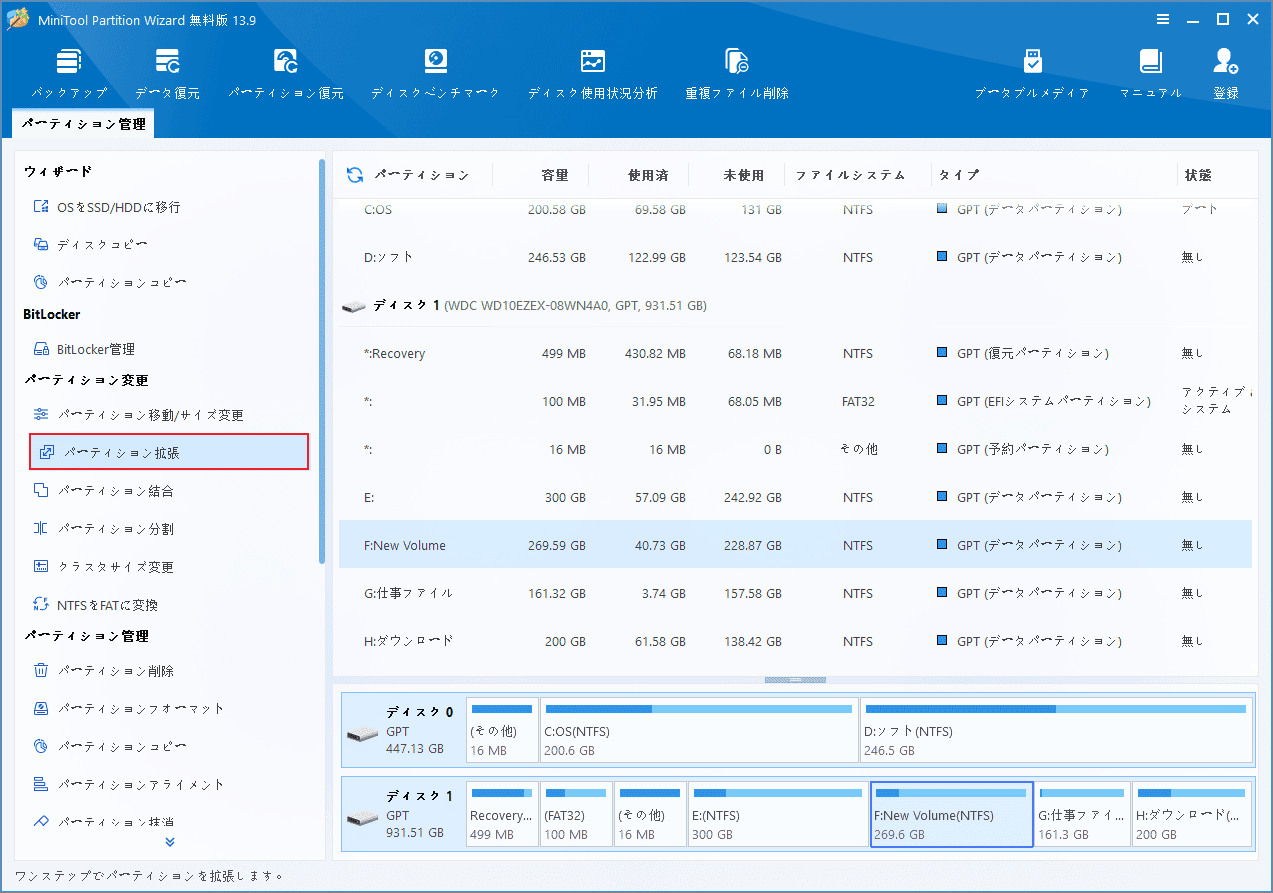Viewport: 1273px width, 893px height.
Task: Choose パーティション移動/サイズ変更
Action: tap(138, 415)
